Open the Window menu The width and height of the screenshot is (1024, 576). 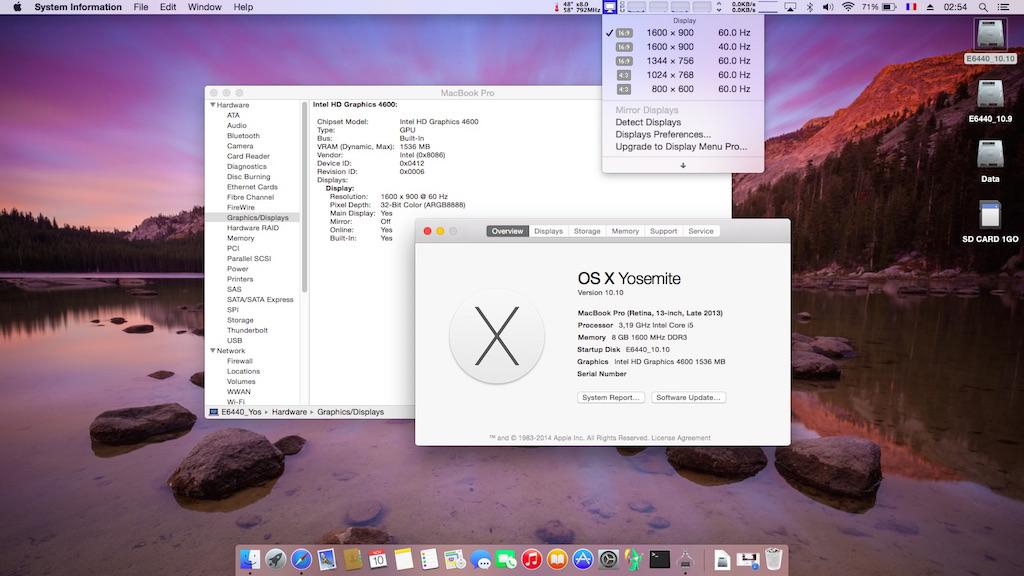(x=204, y=7)
